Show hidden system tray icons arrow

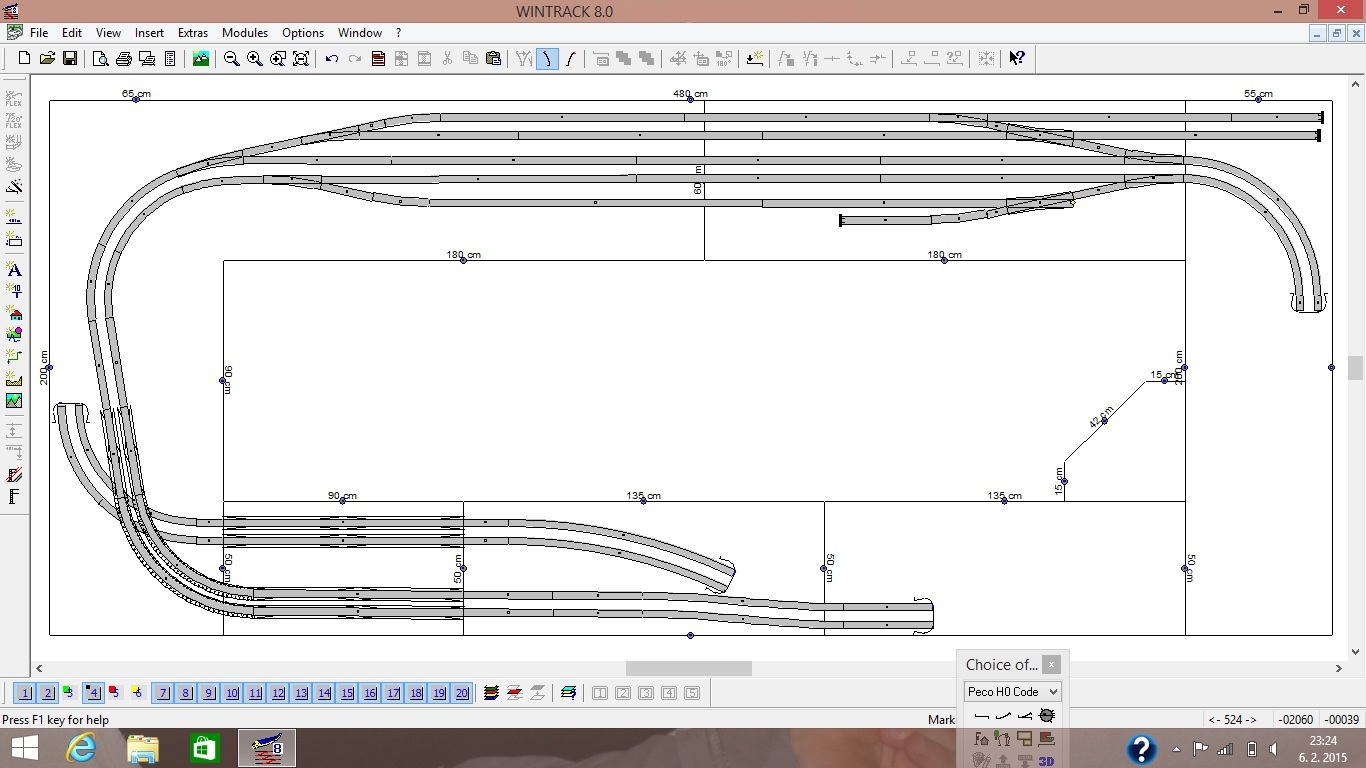pos(1177,749)
